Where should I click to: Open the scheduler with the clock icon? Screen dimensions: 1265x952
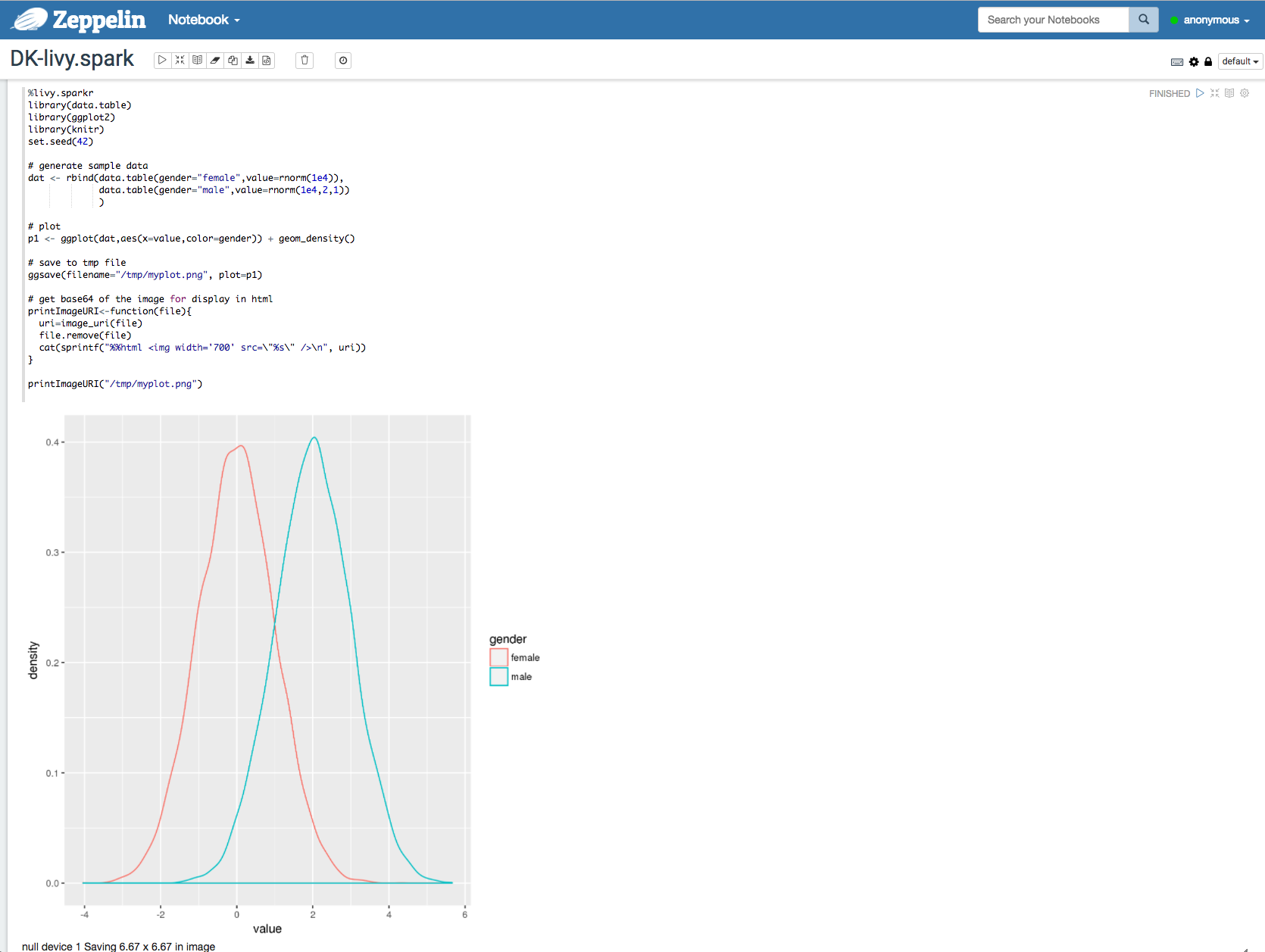pyautogui.click(x=342, y=60)
